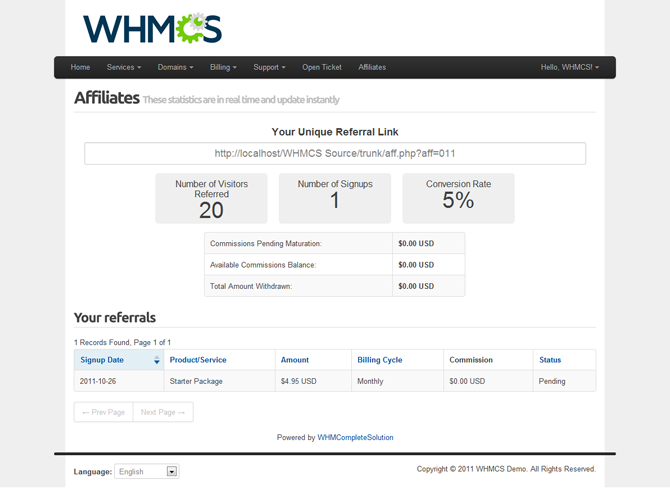Click Total Amount Withdrawn label
Screen dimensions: 670x488
(x=251, y=286)
